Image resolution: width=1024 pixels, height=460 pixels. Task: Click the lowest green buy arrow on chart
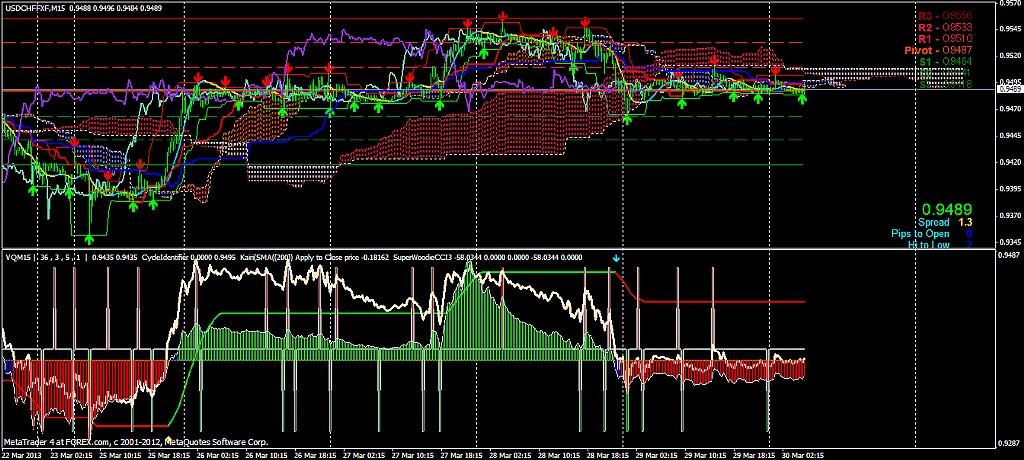click(x=90, y=237)
